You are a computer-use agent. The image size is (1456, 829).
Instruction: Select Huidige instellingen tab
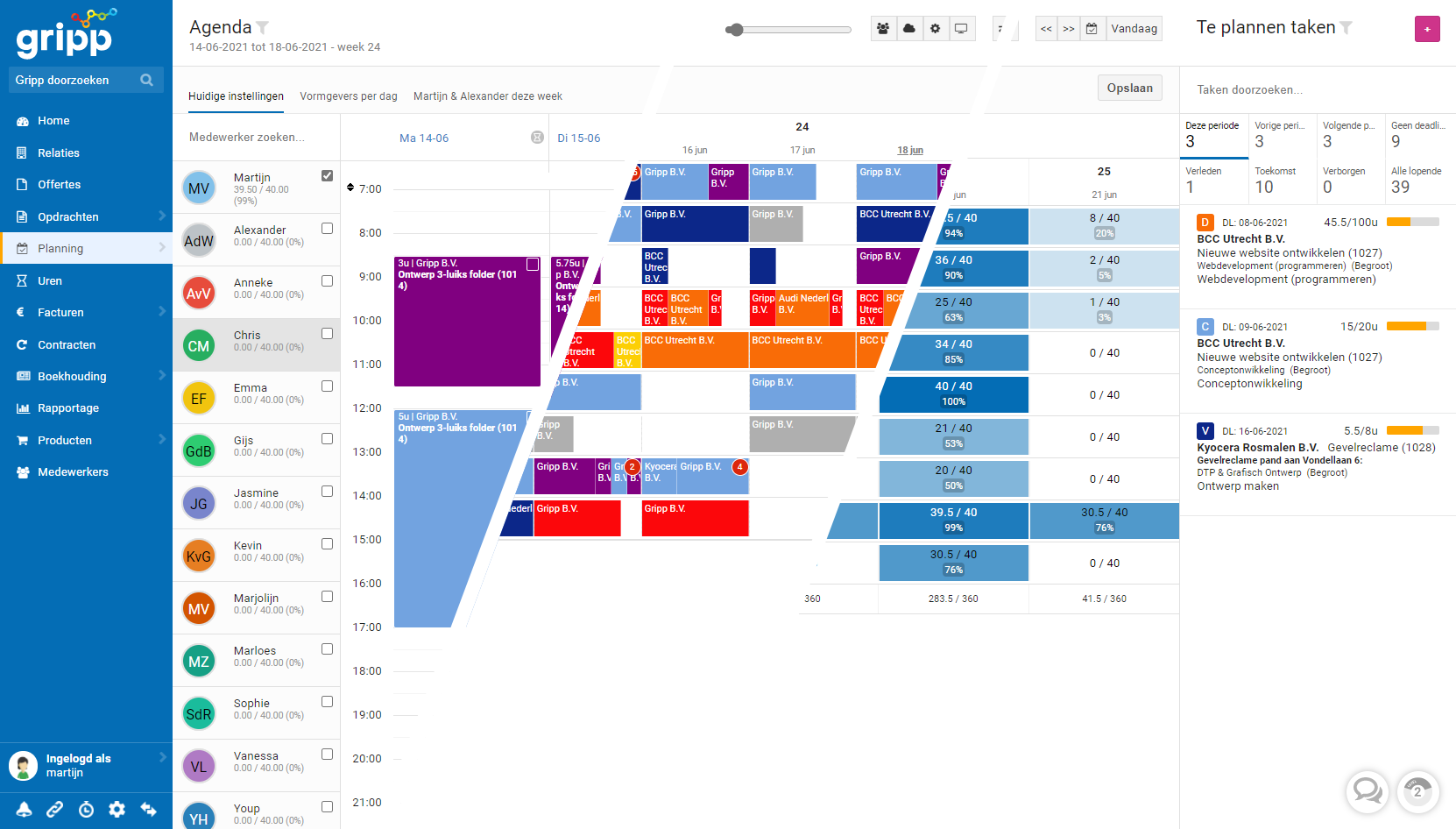236,96
